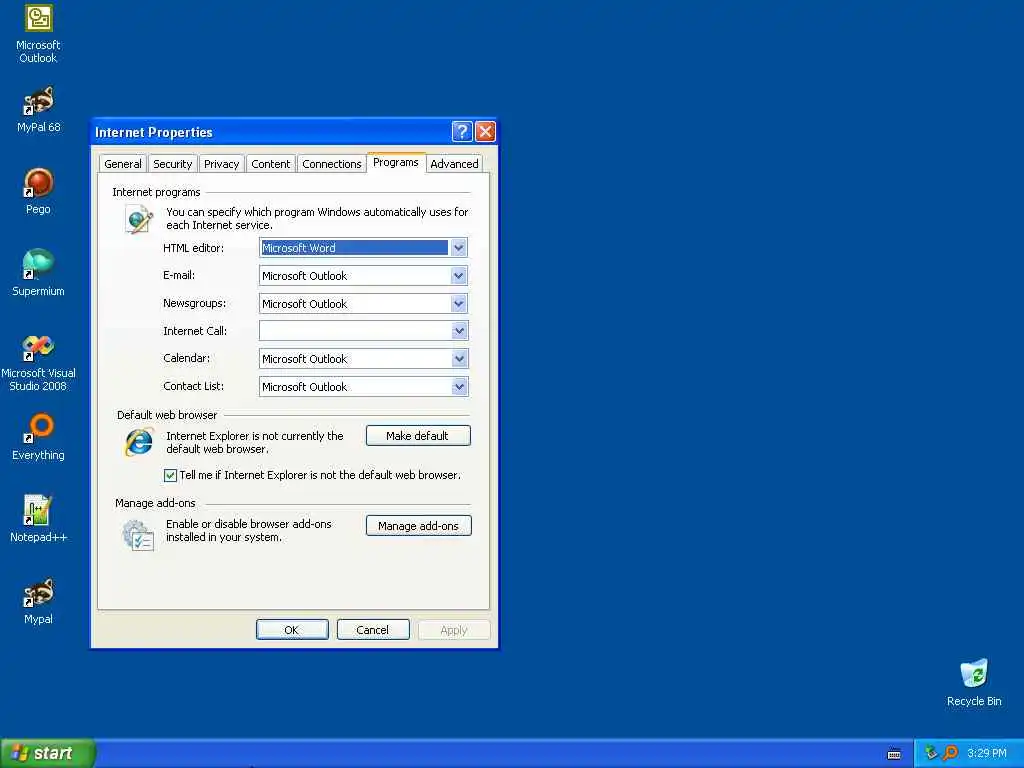Viewport: 1024px width, 768px height.
Task: Select Microsoft Visual Studio 2008 shortcut
Action: click(x=38, y=363)
